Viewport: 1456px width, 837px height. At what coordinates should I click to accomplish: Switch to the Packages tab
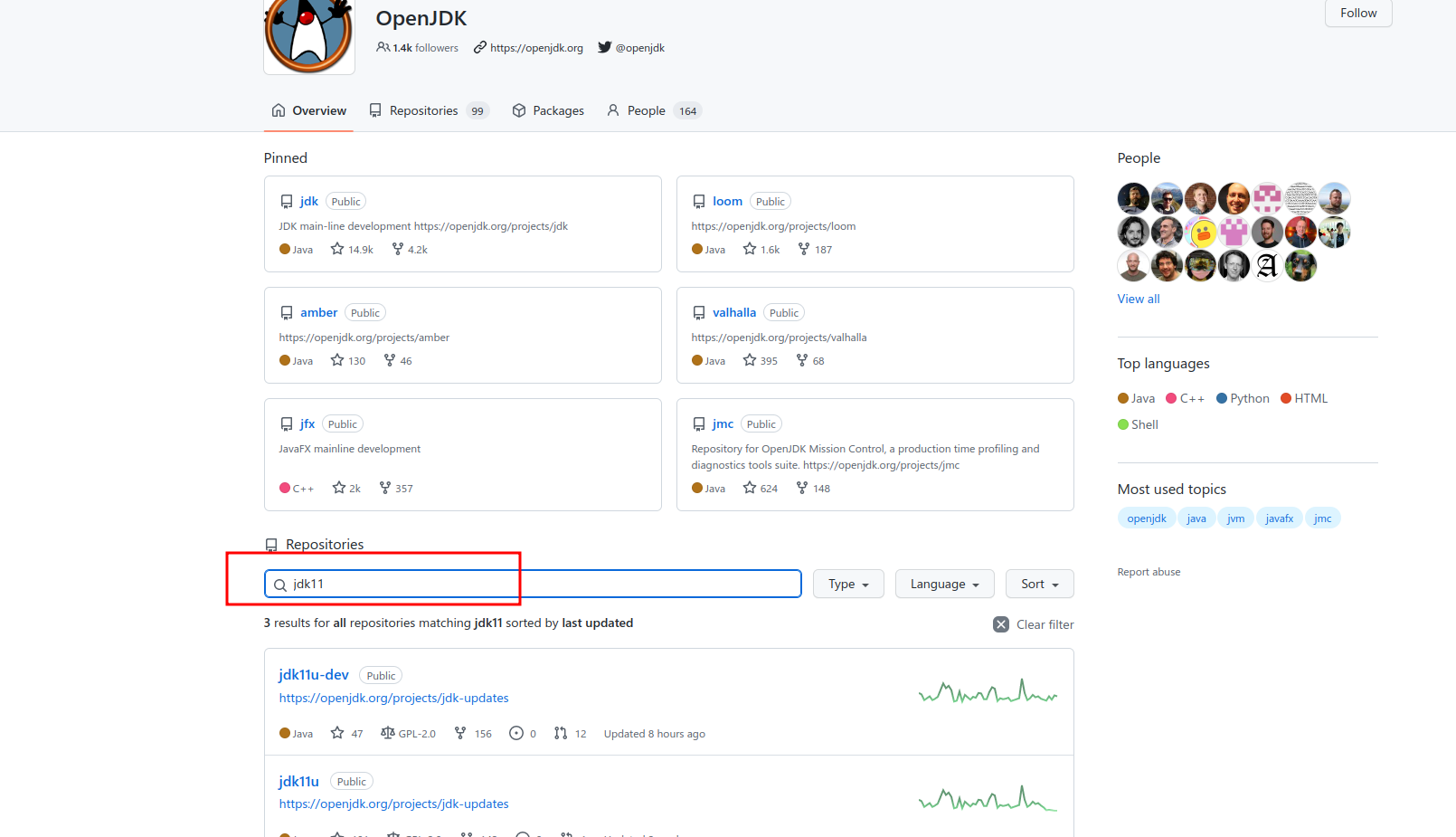pos(548,110)
